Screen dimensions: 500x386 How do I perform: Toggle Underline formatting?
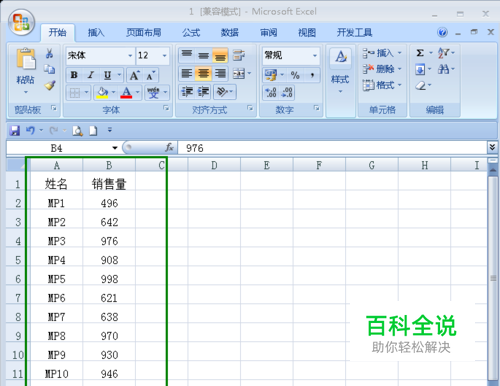point(107,75)
